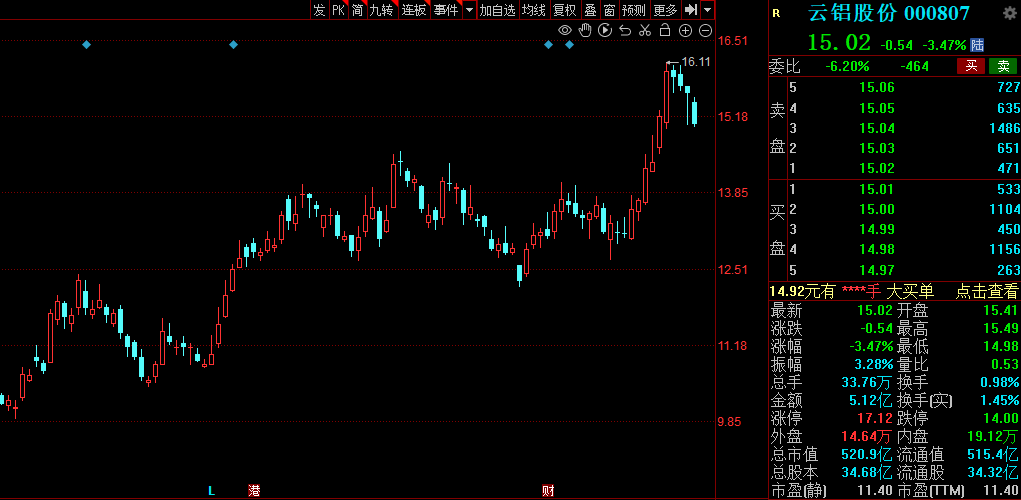Viewport: 1021px width, 500px height.
Task: Zoom in with the plus icon
Action: 685,30
